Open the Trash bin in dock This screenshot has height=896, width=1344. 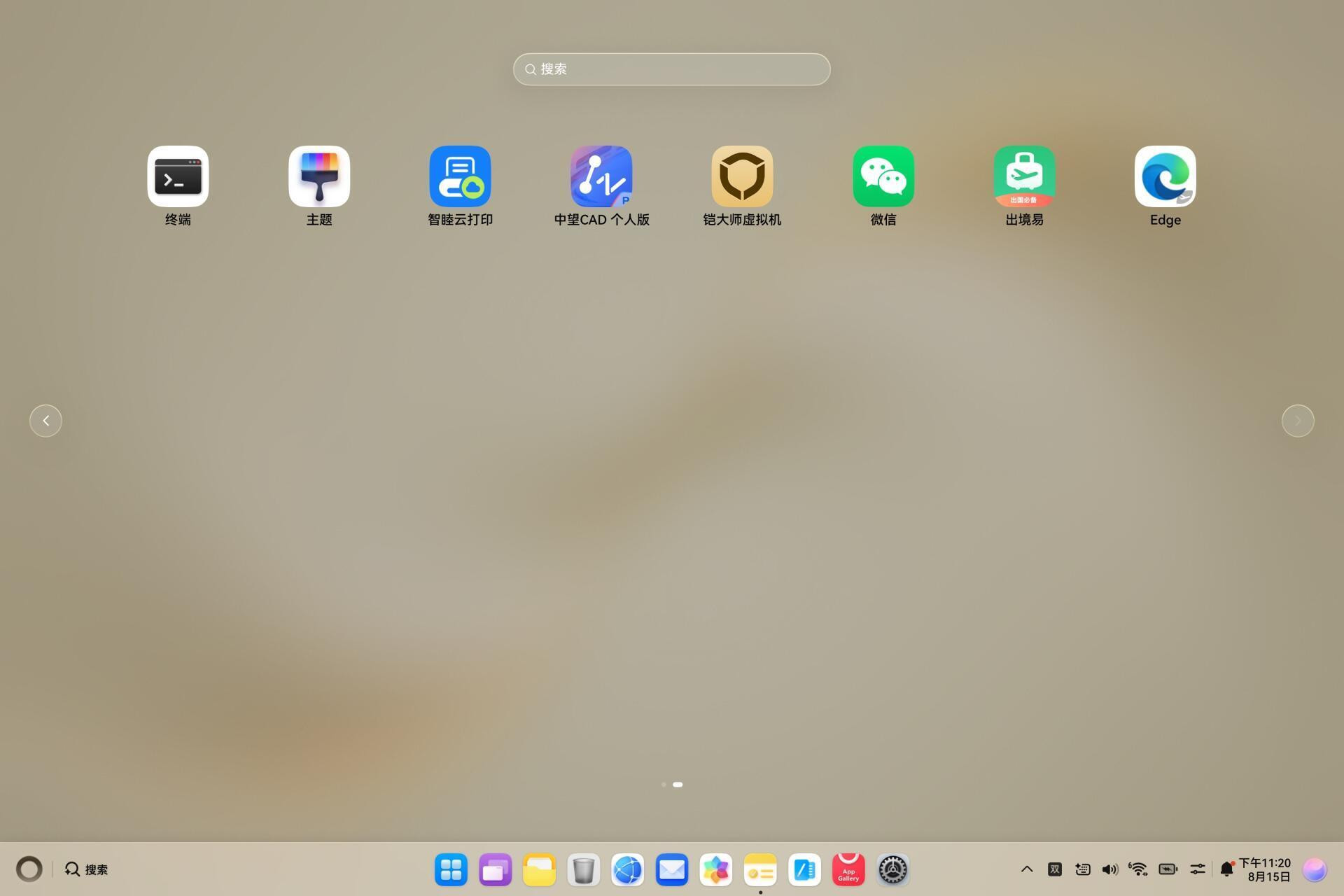583,869
